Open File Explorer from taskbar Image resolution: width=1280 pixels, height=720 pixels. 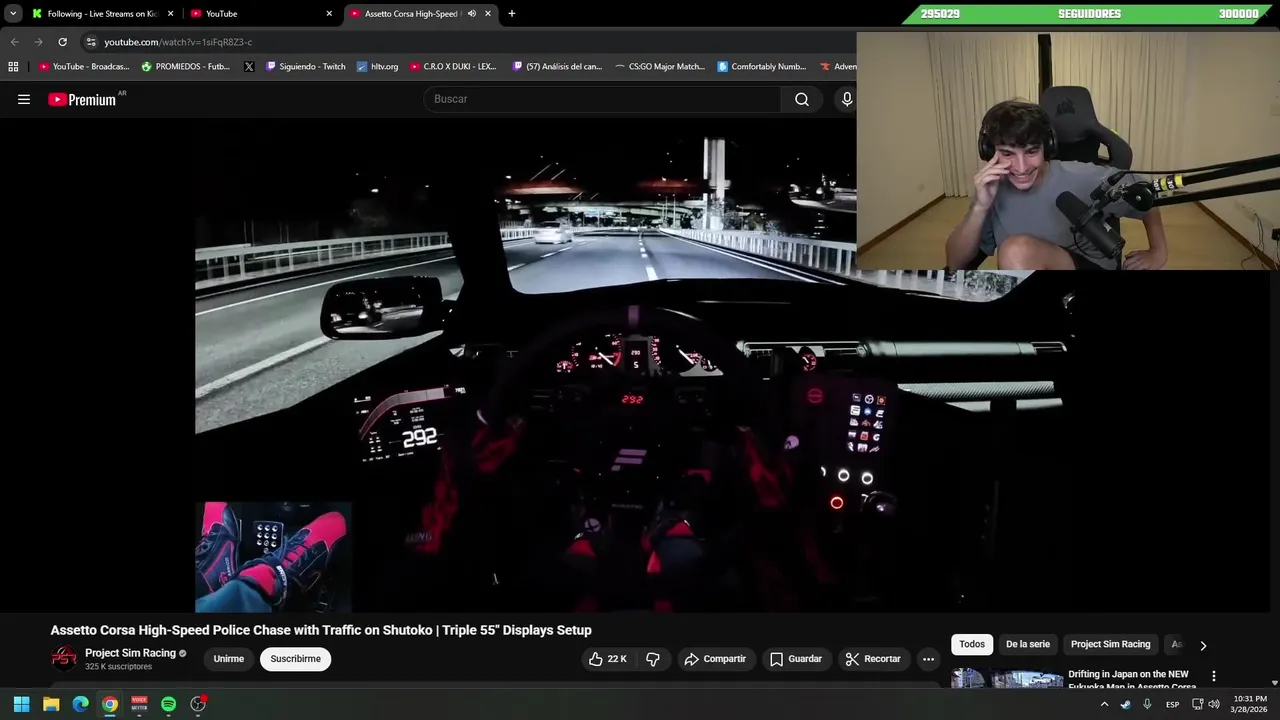(51, 704)
